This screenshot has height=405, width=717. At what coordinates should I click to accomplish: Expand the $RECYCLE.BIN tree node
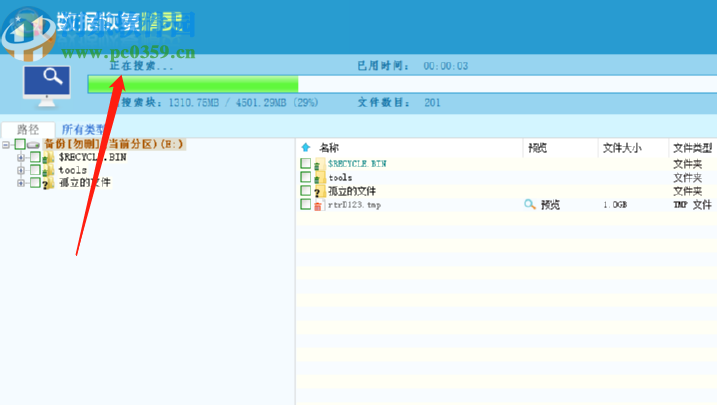(x=21, y=158)
